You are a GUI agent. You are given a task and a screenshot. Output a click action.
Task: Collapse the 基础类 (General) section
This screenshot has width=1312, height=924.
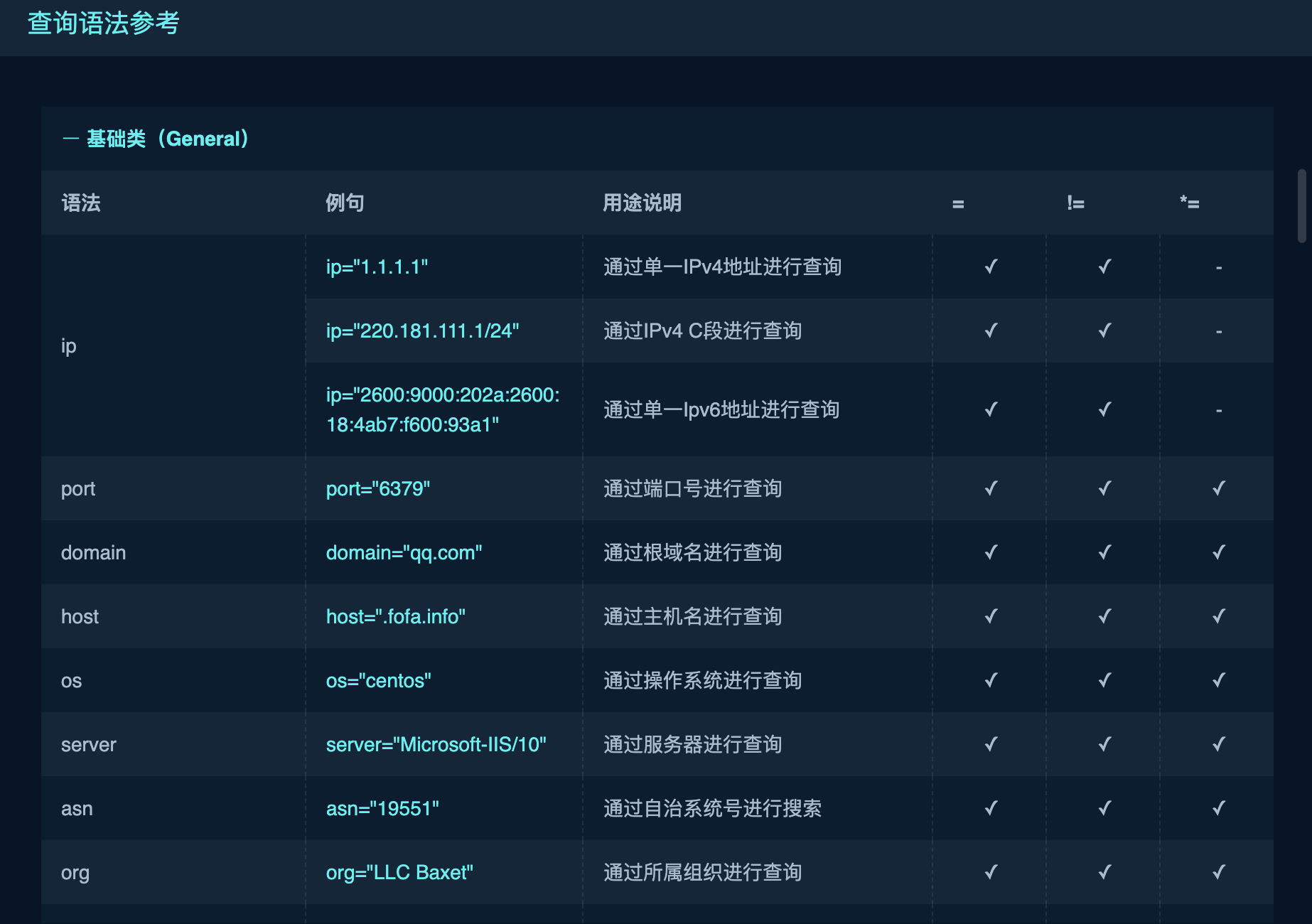[70, 139]
